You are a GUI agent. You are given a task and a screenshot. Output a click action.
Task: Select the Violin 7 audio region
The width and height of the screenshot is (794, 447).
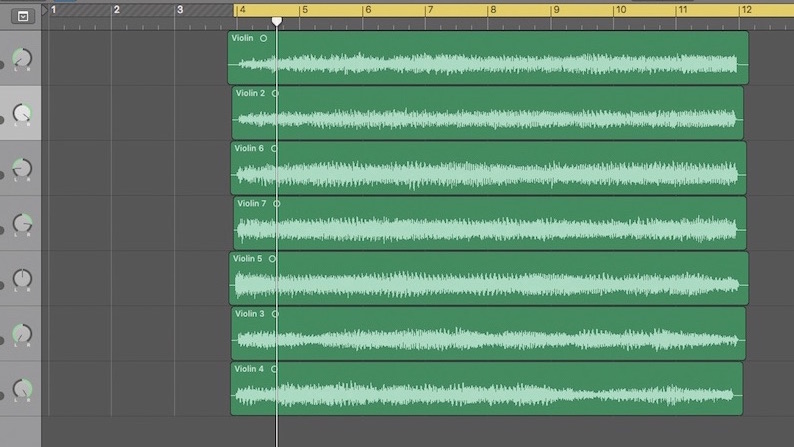[490, 223]
